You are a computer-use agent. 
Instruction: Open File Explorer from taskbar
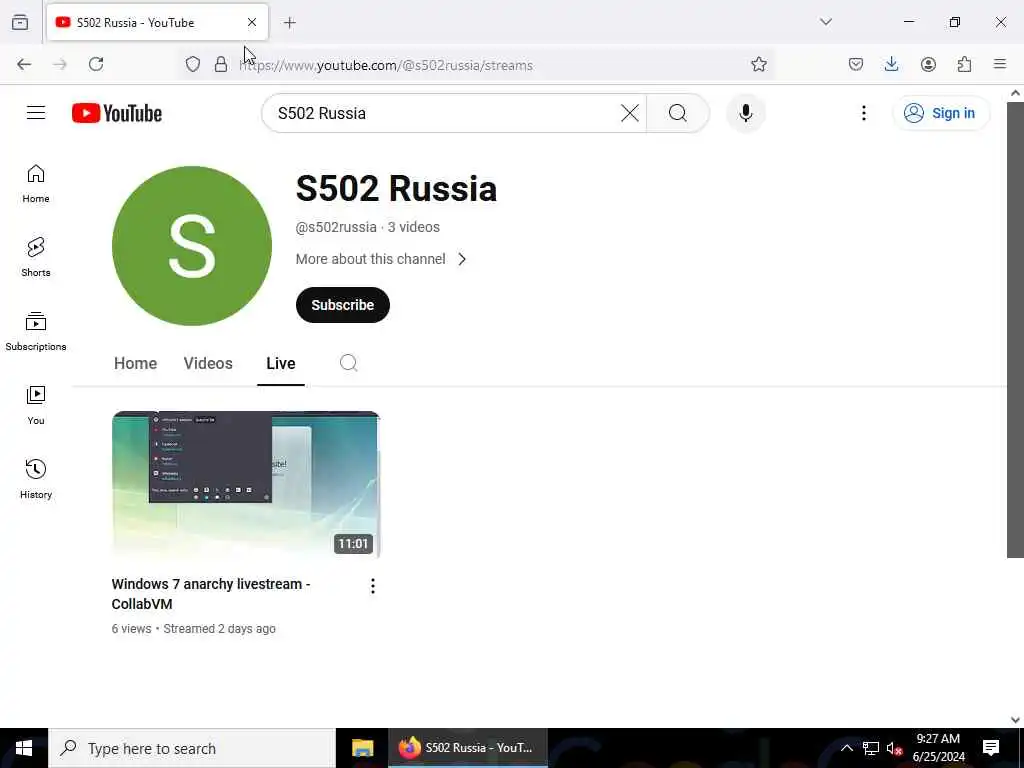362,748
